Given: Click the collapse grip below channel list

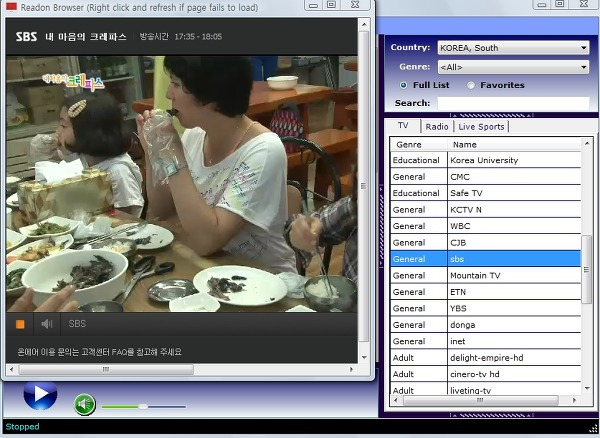Looking at the screenshot, I should [x=492, y=415].
